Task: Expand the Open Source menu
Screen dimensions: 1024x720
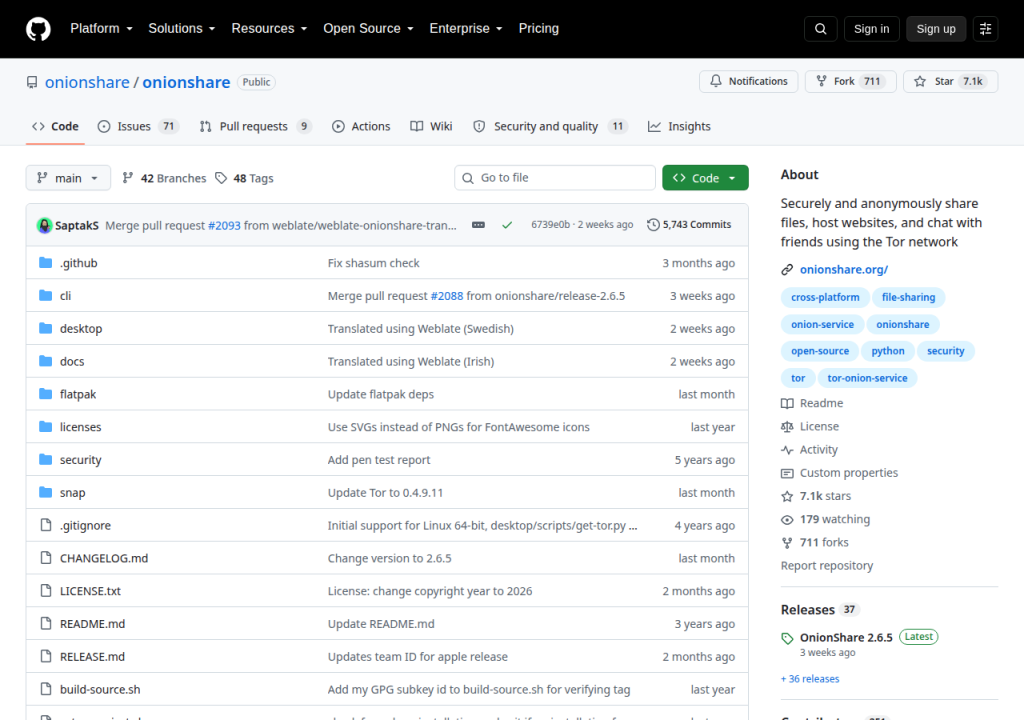Action: (x=368, y=29)
